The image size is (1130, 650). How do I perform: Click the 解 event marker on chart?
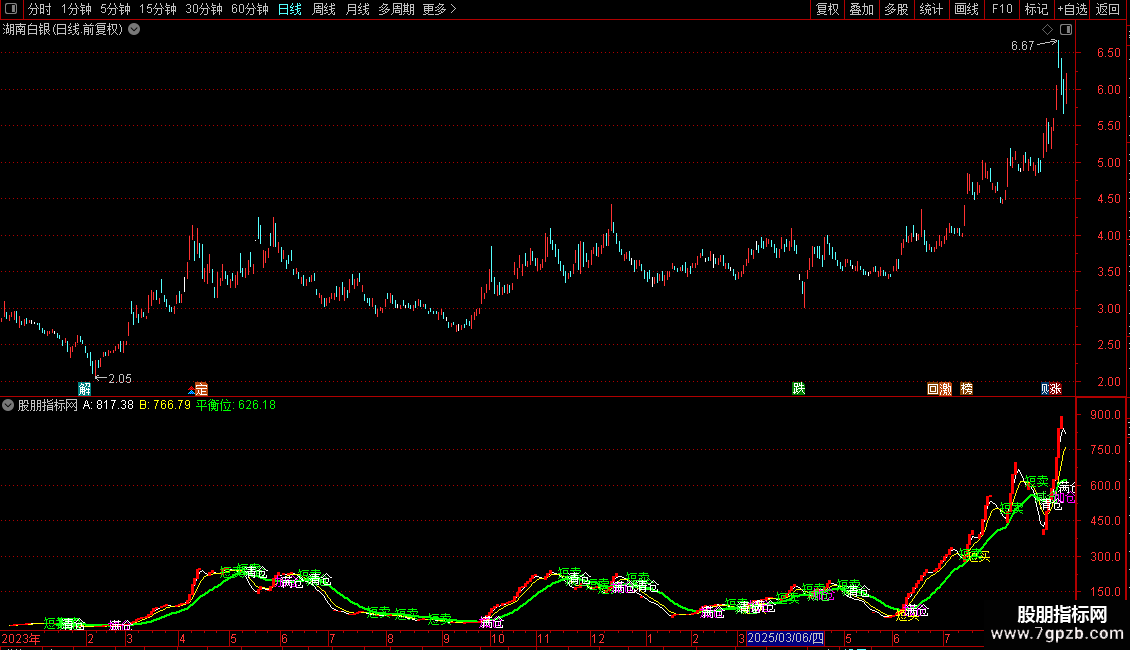coord(84,389)
